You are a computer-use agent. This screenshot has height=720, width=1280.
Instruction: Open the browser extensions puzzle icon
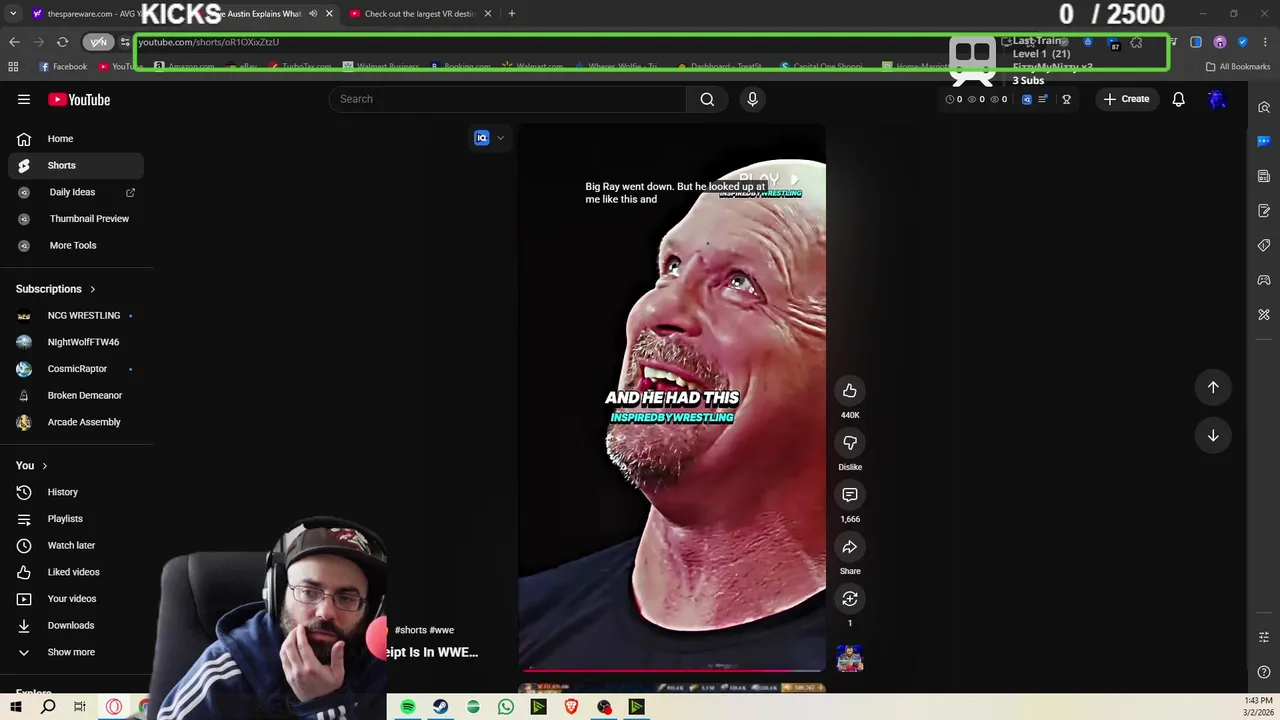pos(1136,42)
